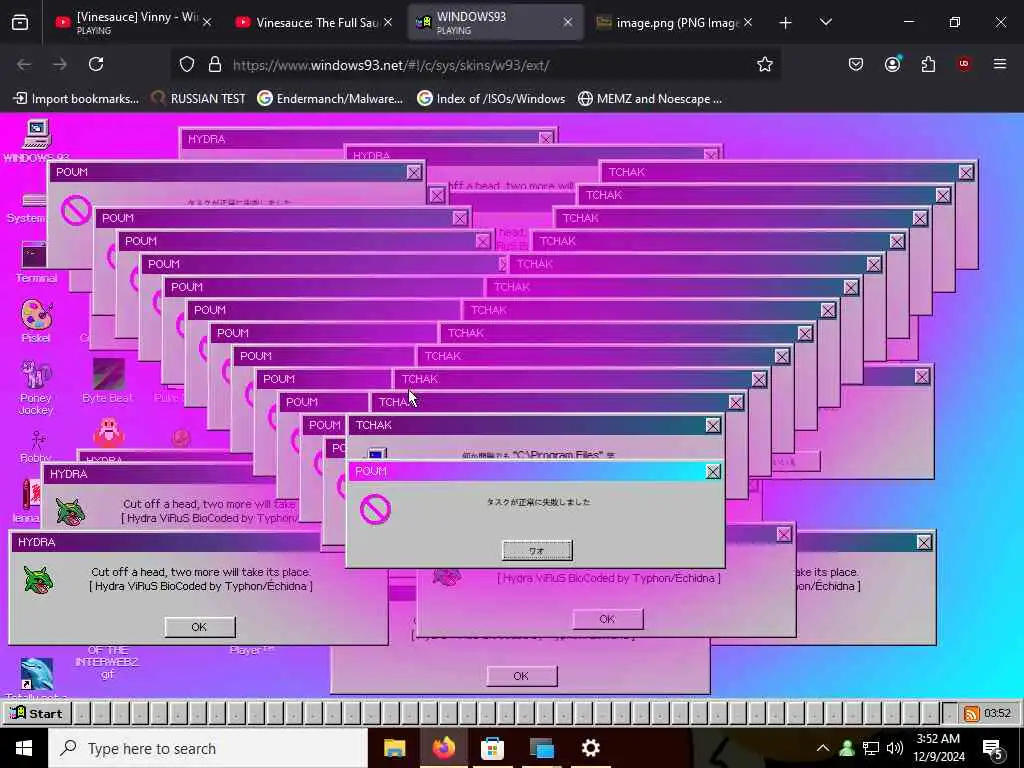Screen dimensions: 1024x768
Task: Open Firefox account icon
Action: (x=892, y=64)
